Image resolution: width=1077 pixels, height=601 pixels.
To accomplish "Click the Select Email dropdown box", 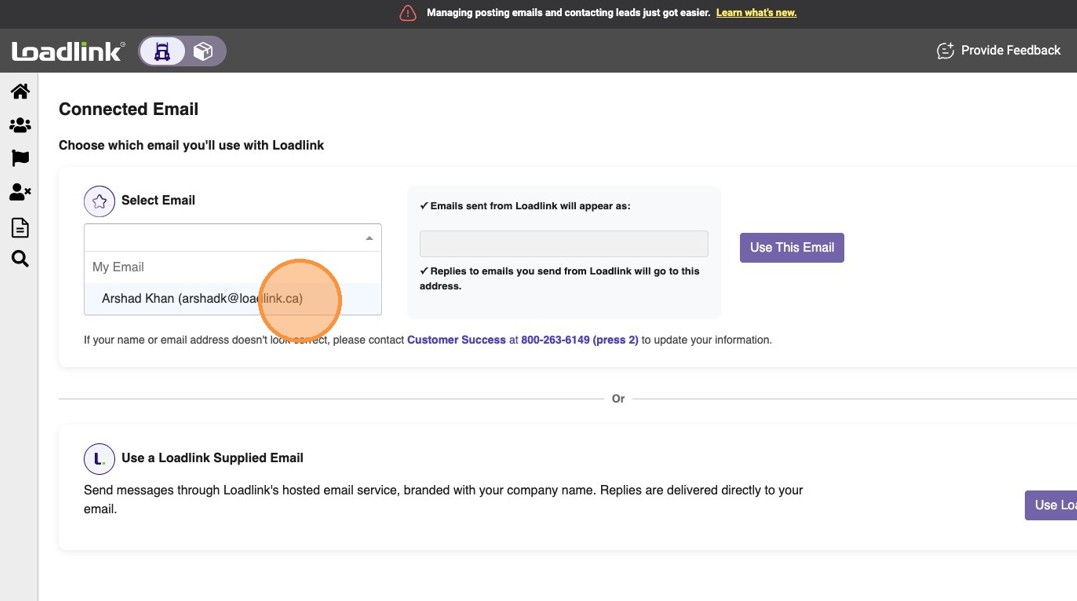I will [232, 238].
